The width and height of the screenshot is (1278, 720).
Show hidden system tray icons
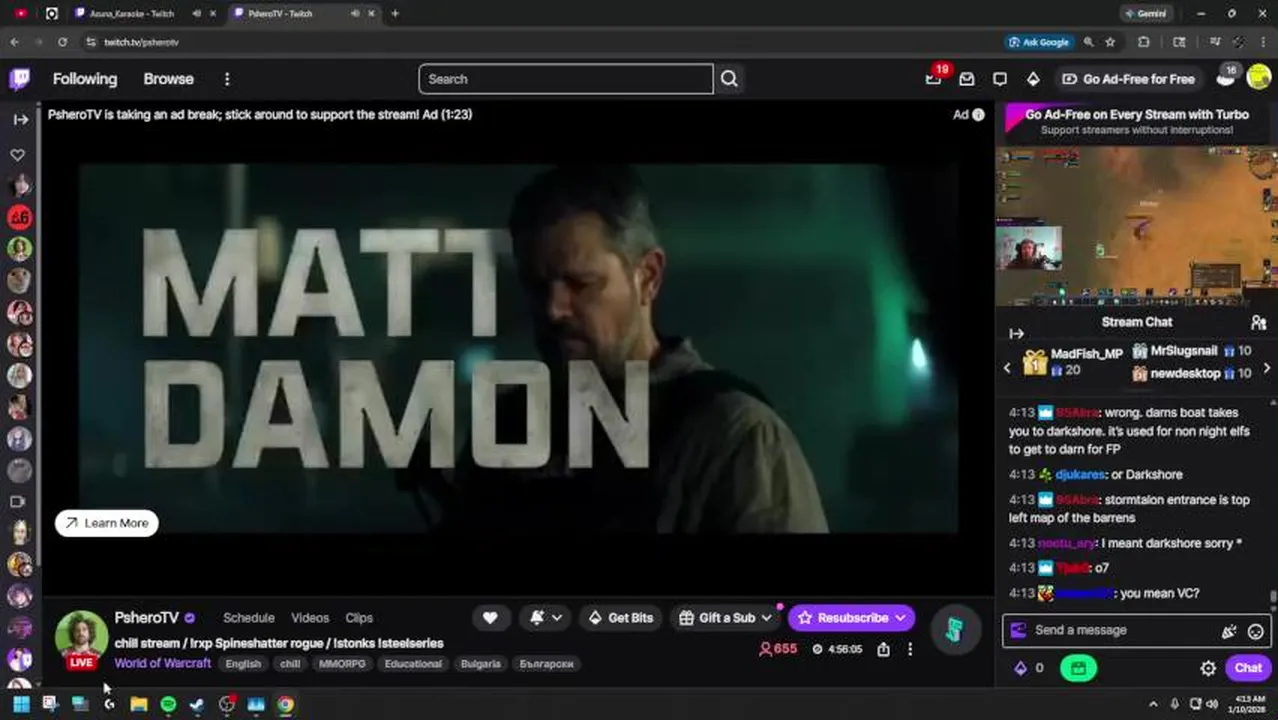point(1153,705)
